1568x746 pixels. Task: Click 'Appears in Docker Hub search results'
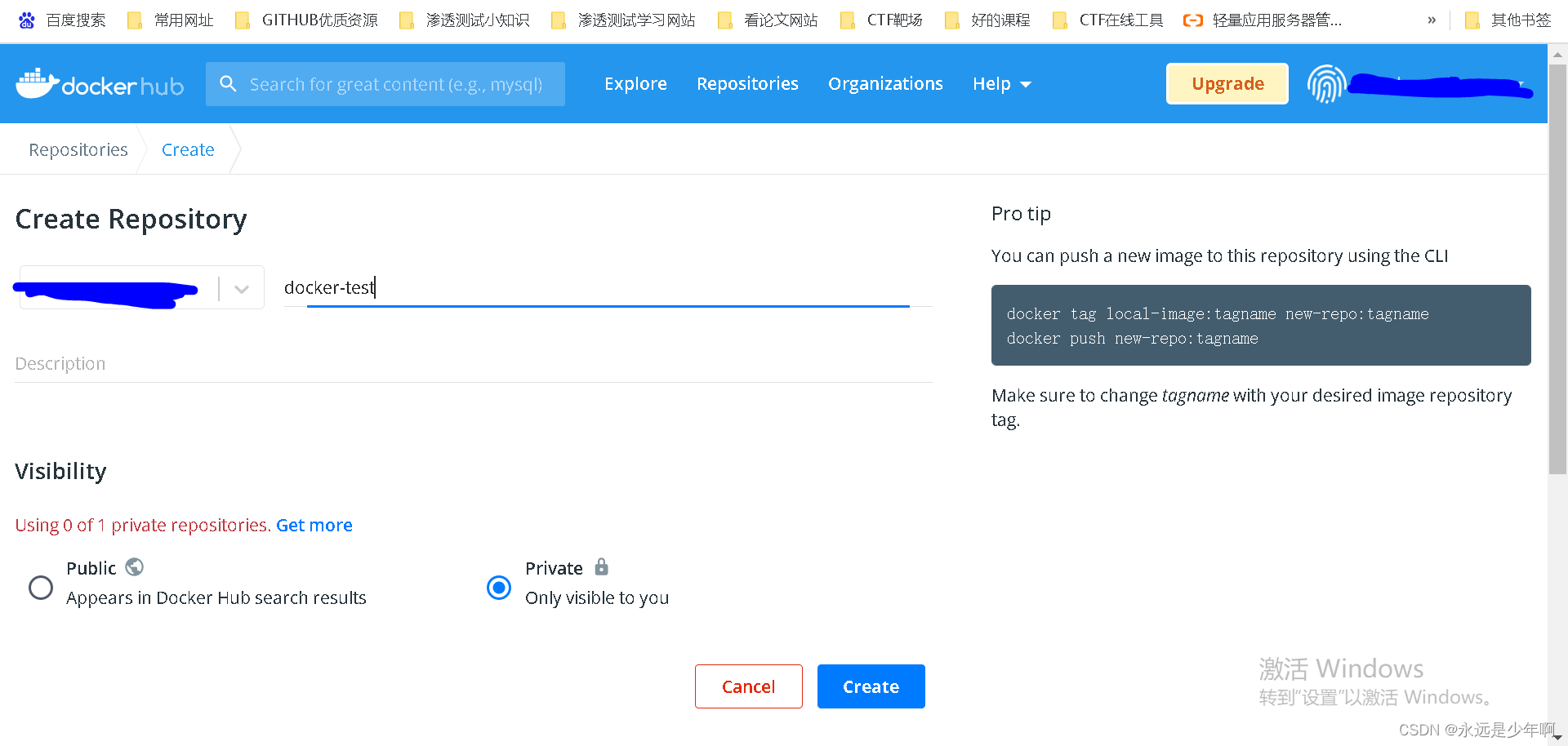click(216, 598)
